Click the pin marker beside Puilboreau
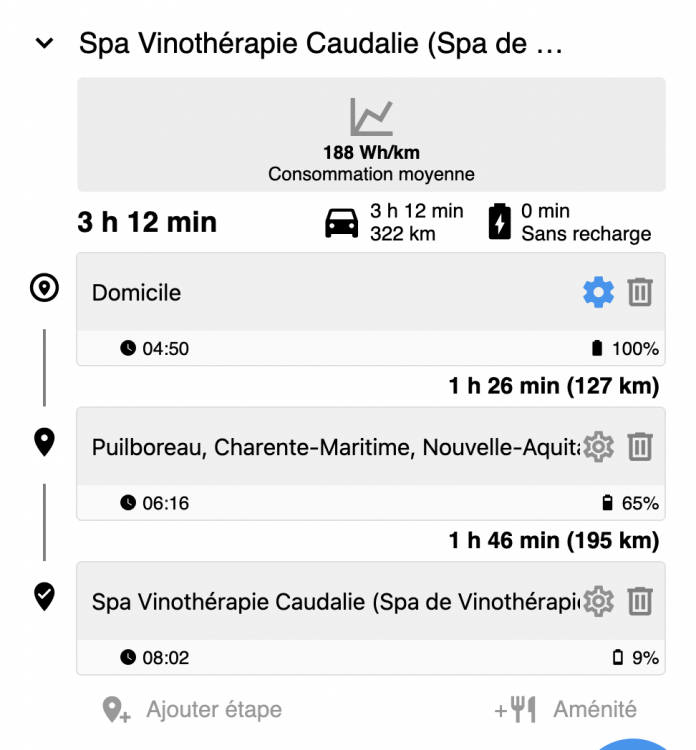696x750 pixels. click(44, 442)
